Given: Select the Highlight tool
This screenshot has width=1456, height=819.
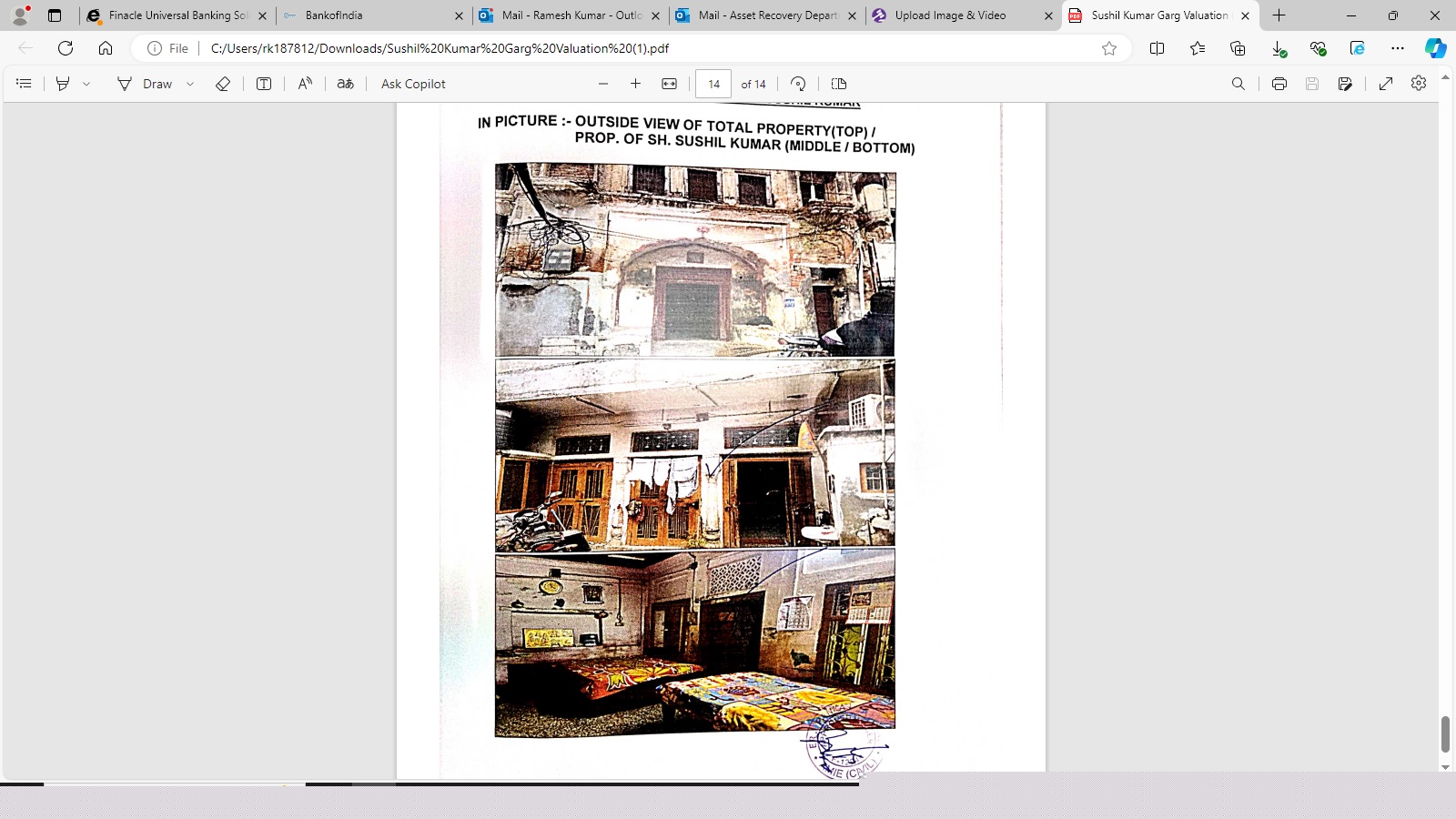Looking at the screenshot, I should [63, 84].
